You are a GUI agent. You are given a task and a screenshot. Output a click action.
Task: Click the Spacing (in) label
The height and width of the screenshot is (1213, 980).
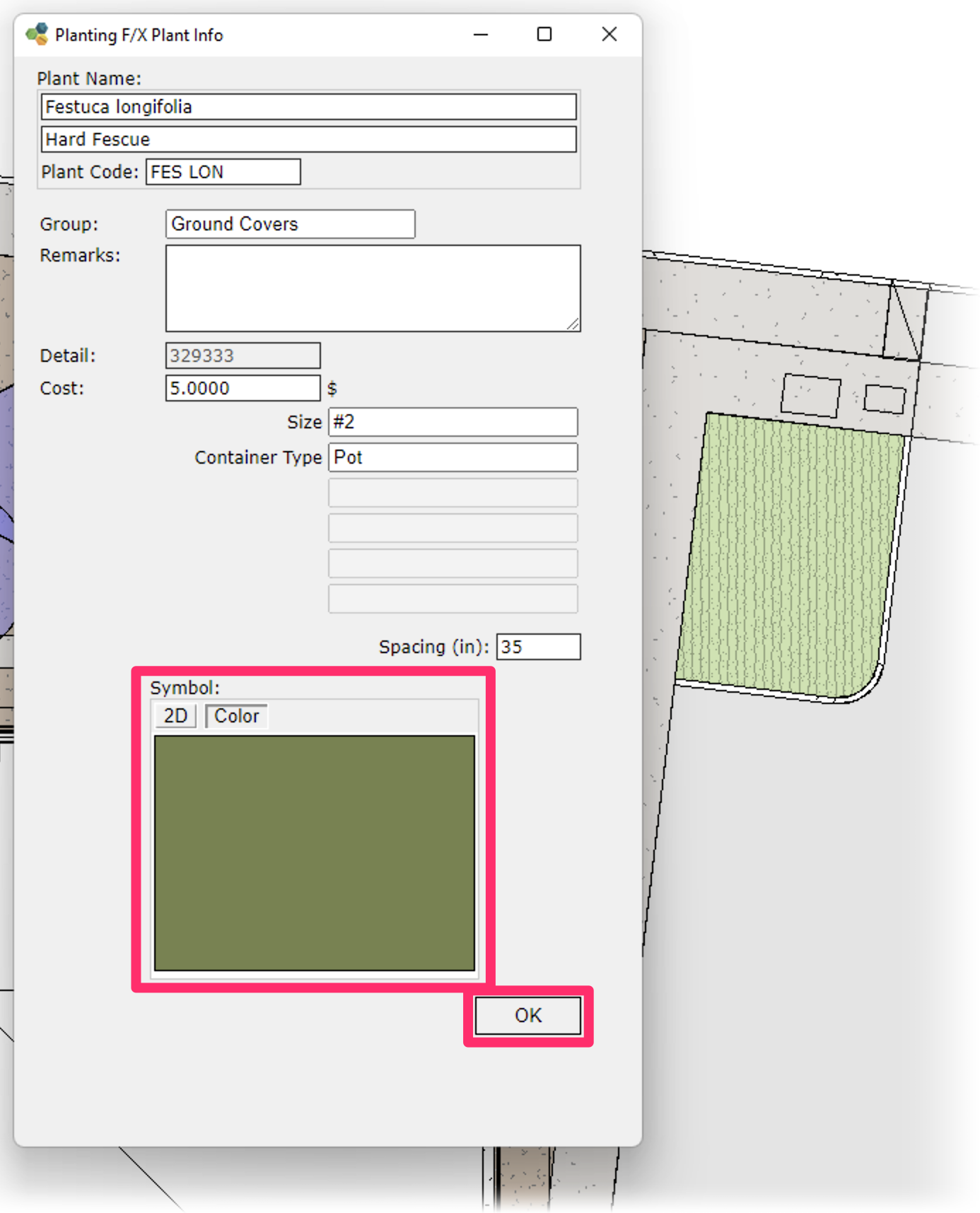433,647
